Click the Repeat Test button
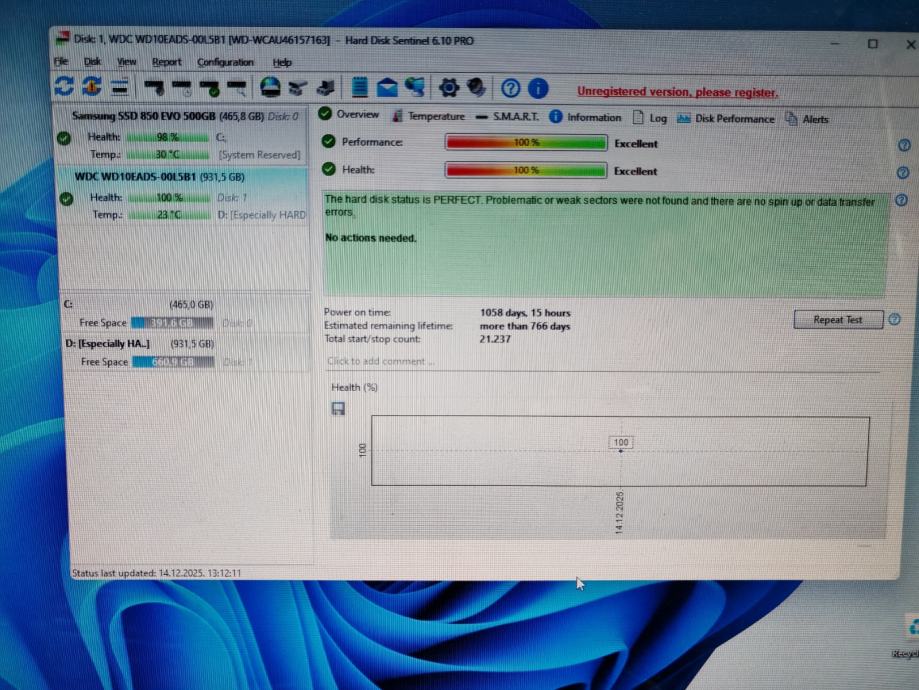The width and height of the screenshot is (919, 690). point(838,319)
